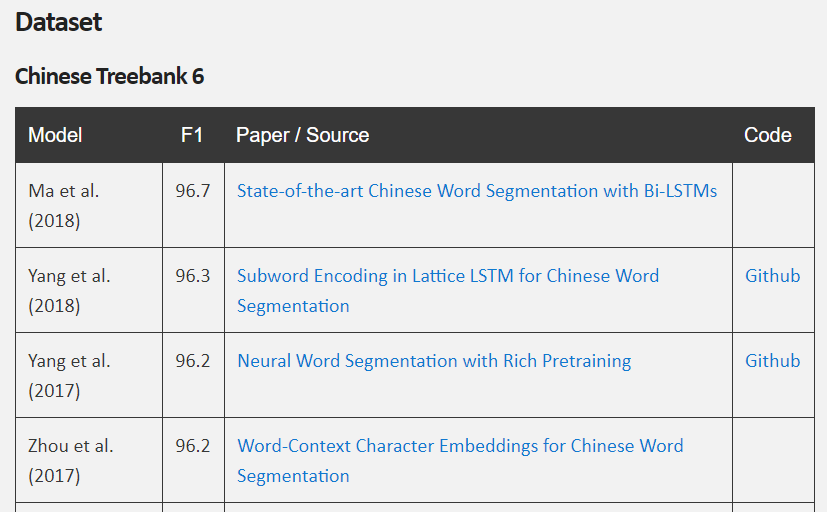Open the Bi-LSTMs Chinese Word Segmentation paper link

click(476, 191)
